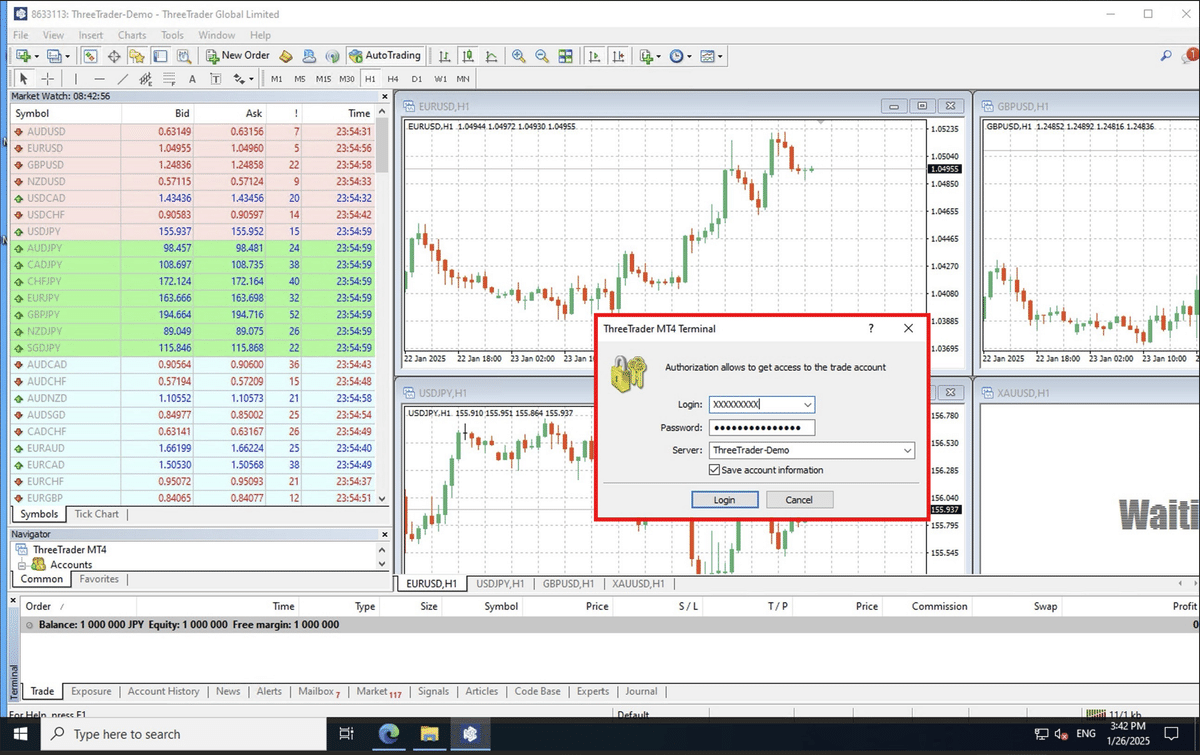Select the Crosshair tool

click(47, 78)
